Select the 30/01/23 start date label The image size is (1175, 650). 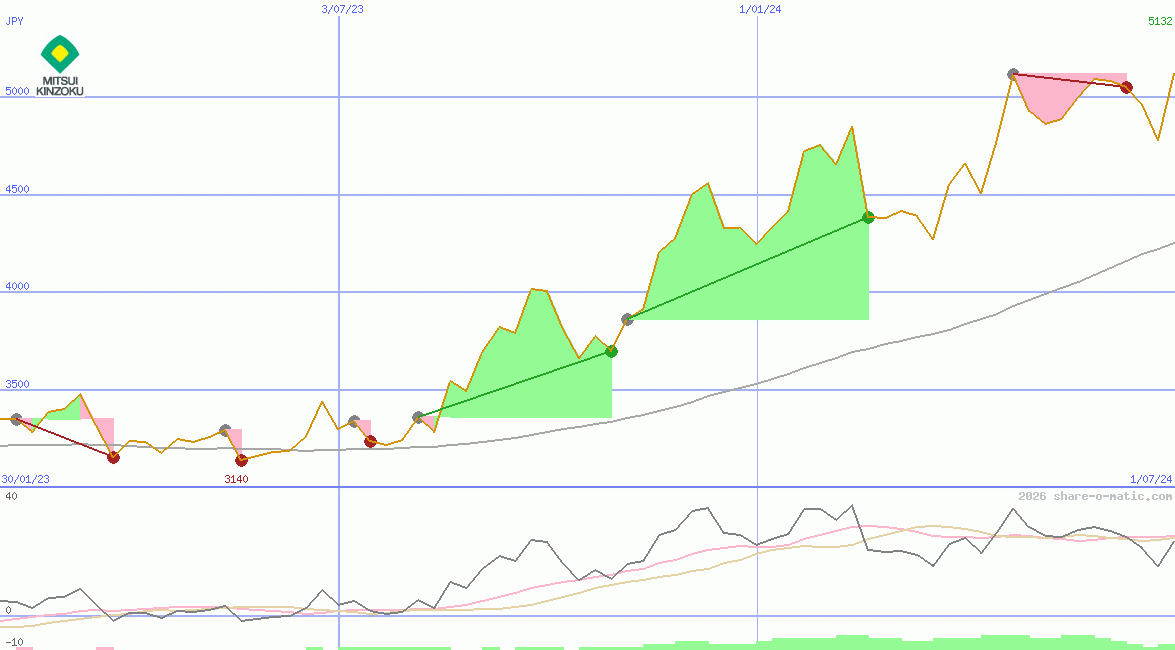[x=24, y=479]
